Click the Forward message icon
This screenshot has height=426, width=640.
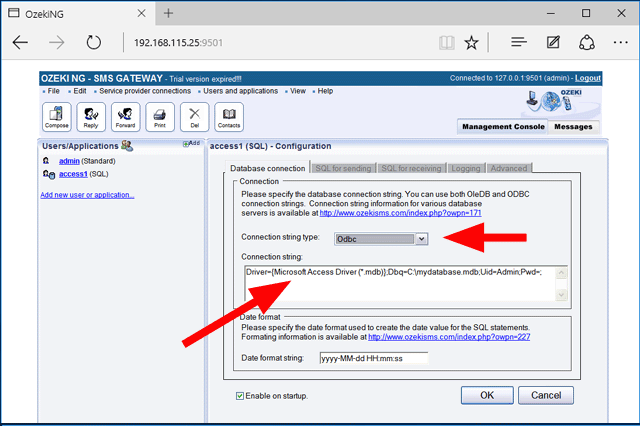126,116
